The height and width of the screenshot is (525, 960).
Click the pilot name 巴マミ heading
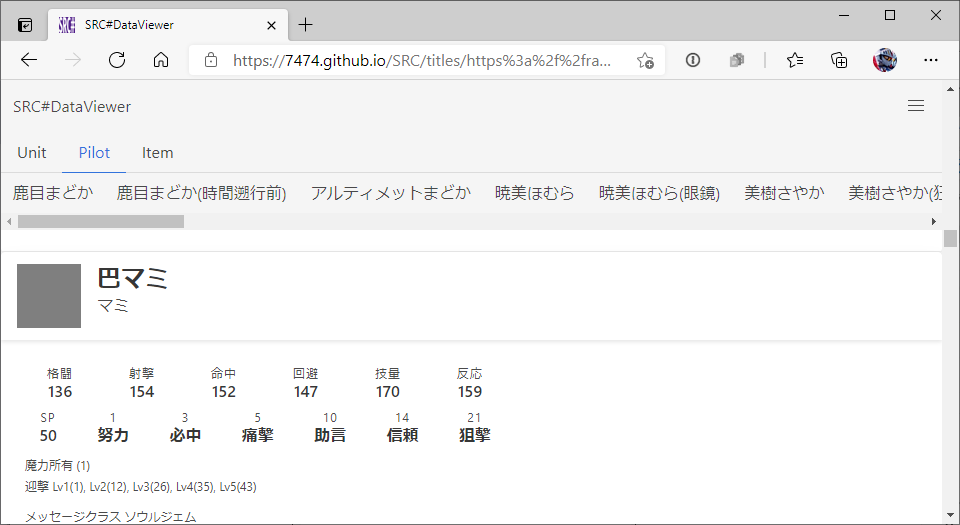click(132, 278)
